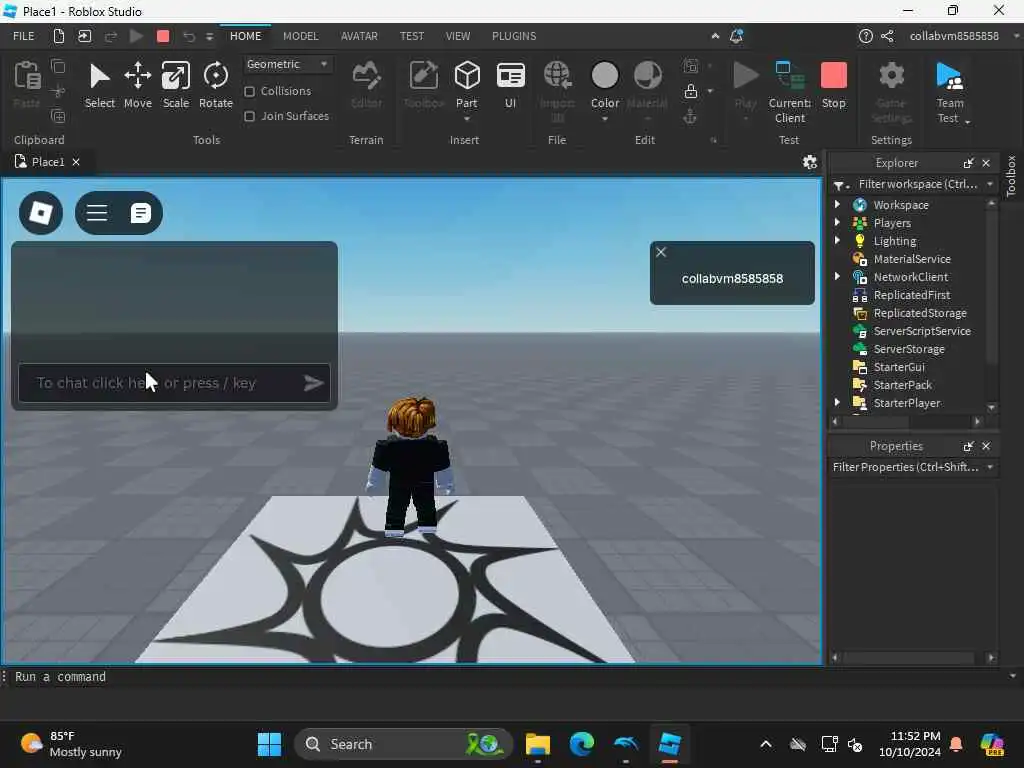
Task: Close the Place1 document tab
Action: click(76, 162)
